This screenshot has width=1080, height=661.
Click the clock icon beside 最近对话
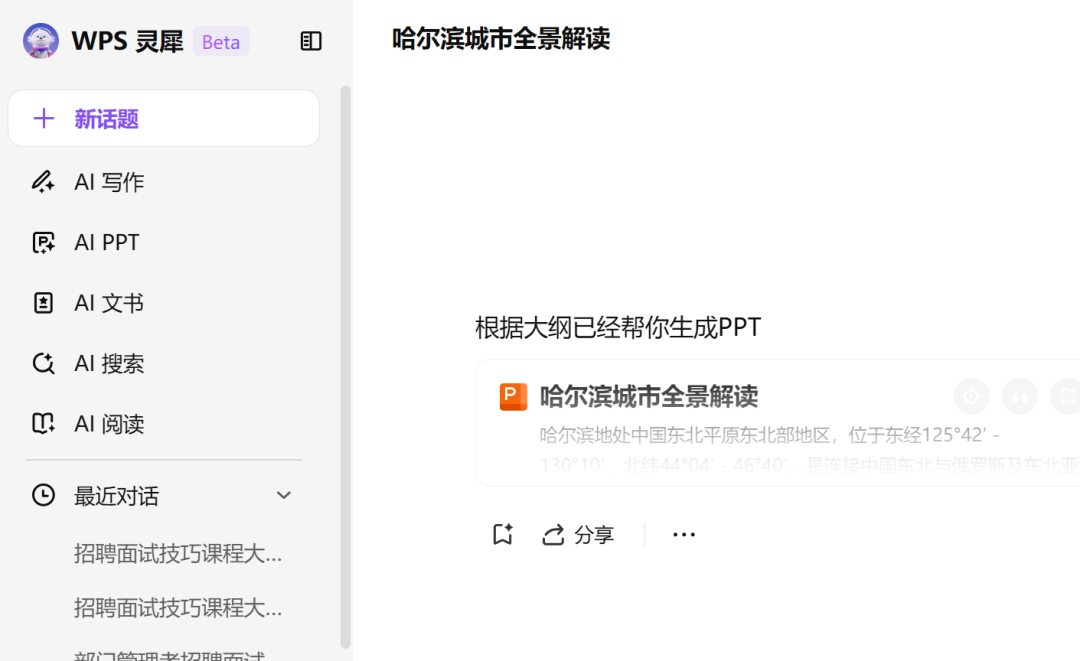(x=43, y=495)
